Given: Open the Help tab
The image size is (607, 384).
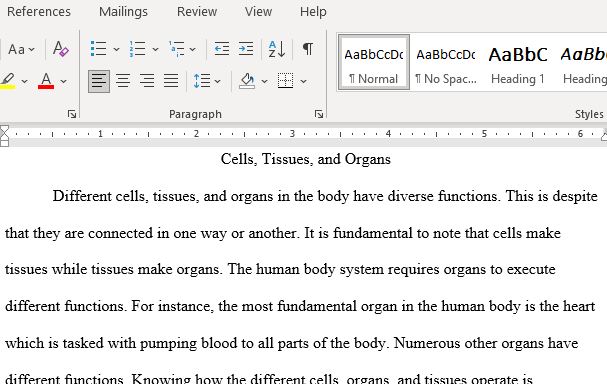Looking at the screenshot, I should click(313, 12).
